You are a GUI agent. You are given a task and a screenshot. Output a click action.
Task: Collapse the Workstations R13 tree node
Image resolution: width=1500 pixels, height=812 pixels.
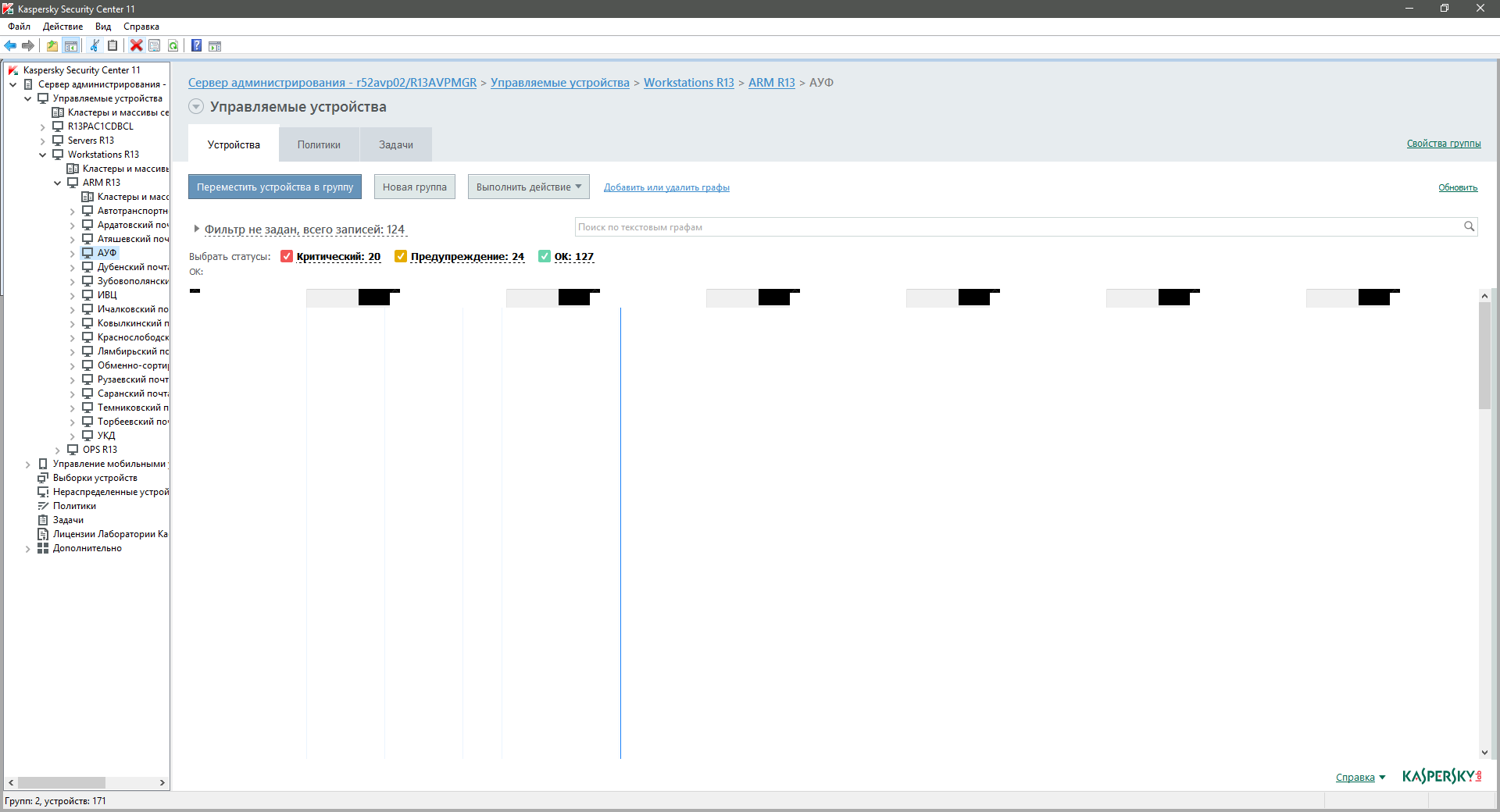(43, 155)
